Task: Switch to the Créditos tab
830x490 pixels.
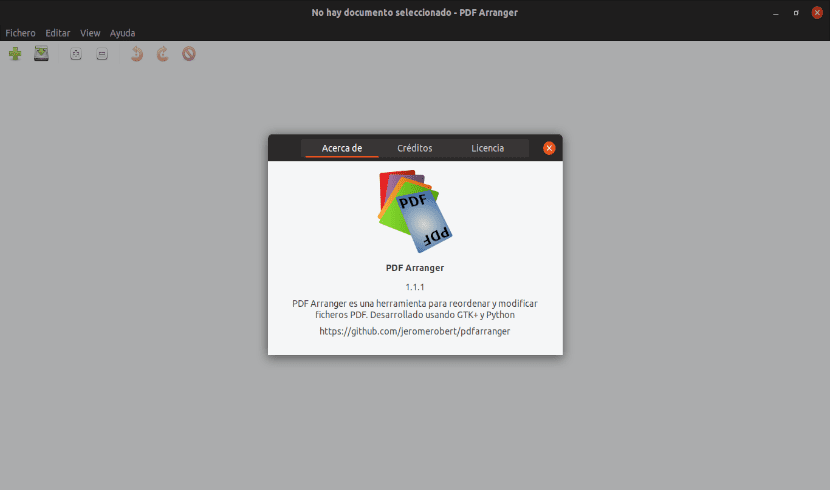Action: [x=415, y=148]
